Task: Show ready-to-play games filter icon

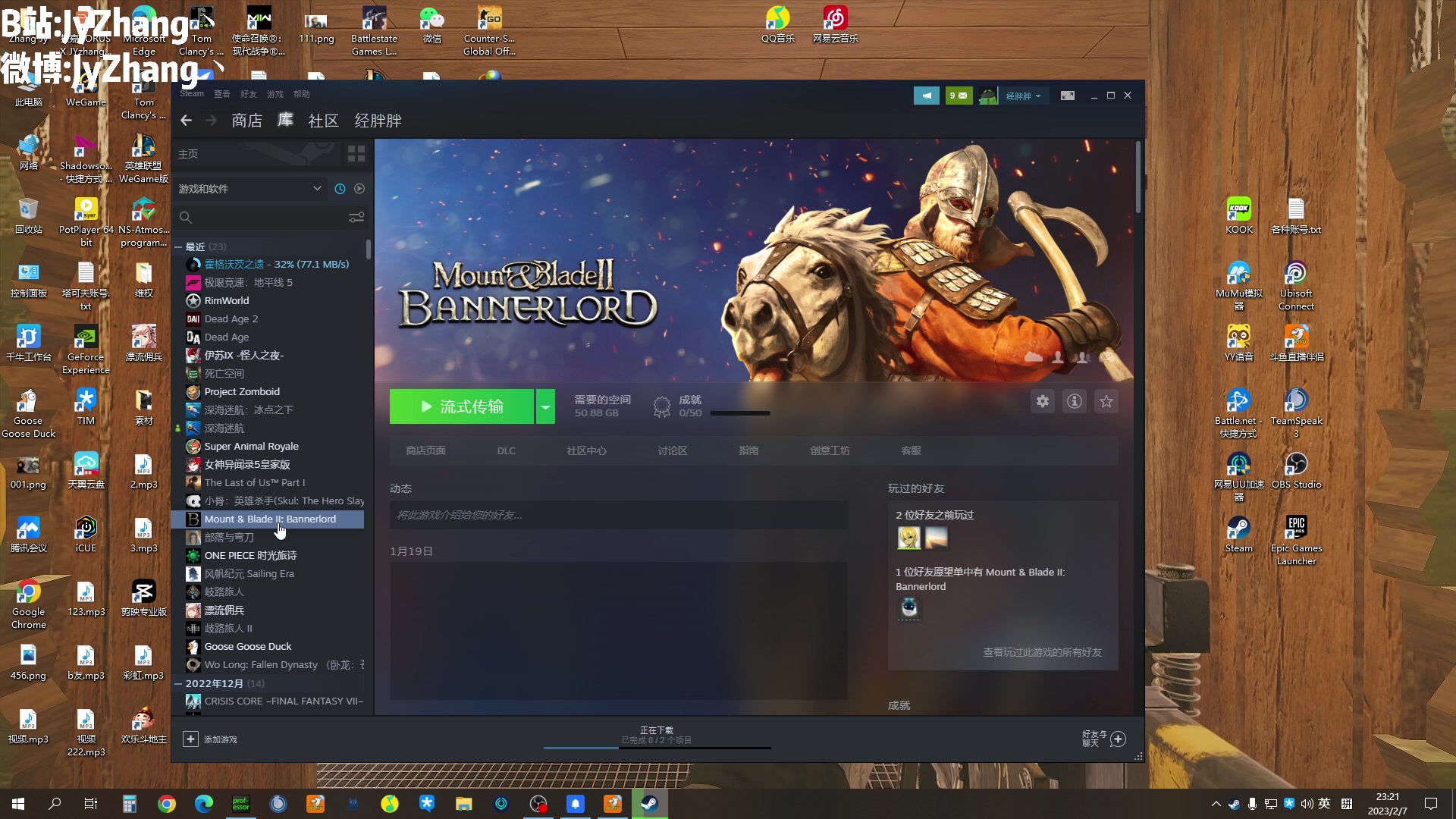Action: pyautogui.click(x=359, y=189)
